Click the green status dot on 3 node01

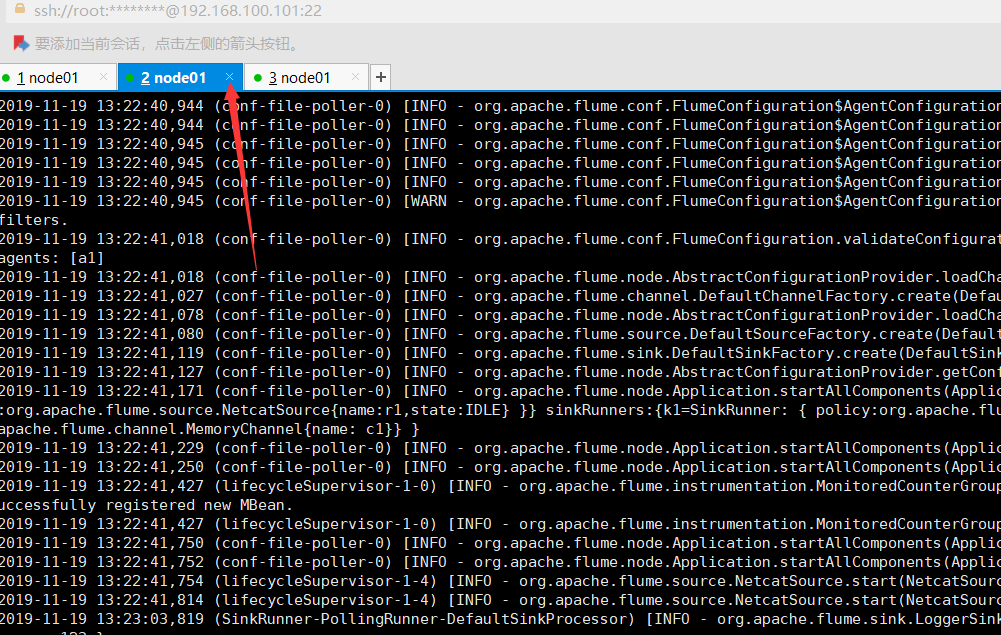[x=258, y=78]
